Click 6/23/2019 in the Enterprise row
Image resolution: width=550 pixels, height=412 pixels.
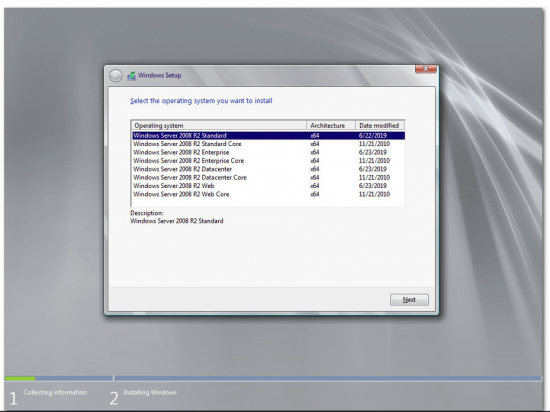[x=373, y=152]
